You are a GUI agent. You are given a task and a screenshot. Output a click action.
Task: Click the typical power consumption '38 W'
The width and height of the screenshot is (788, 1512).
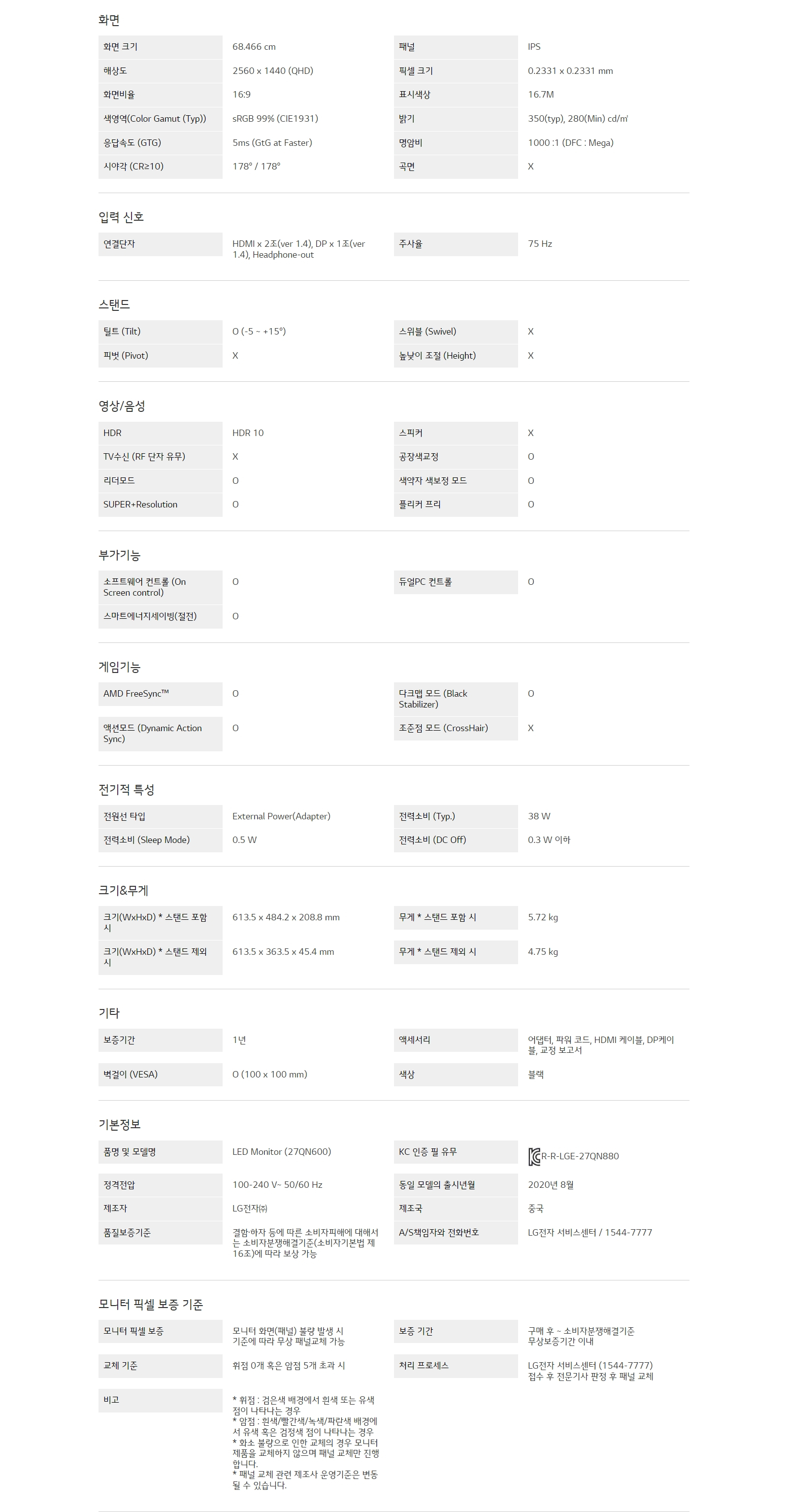pos(539,816)
